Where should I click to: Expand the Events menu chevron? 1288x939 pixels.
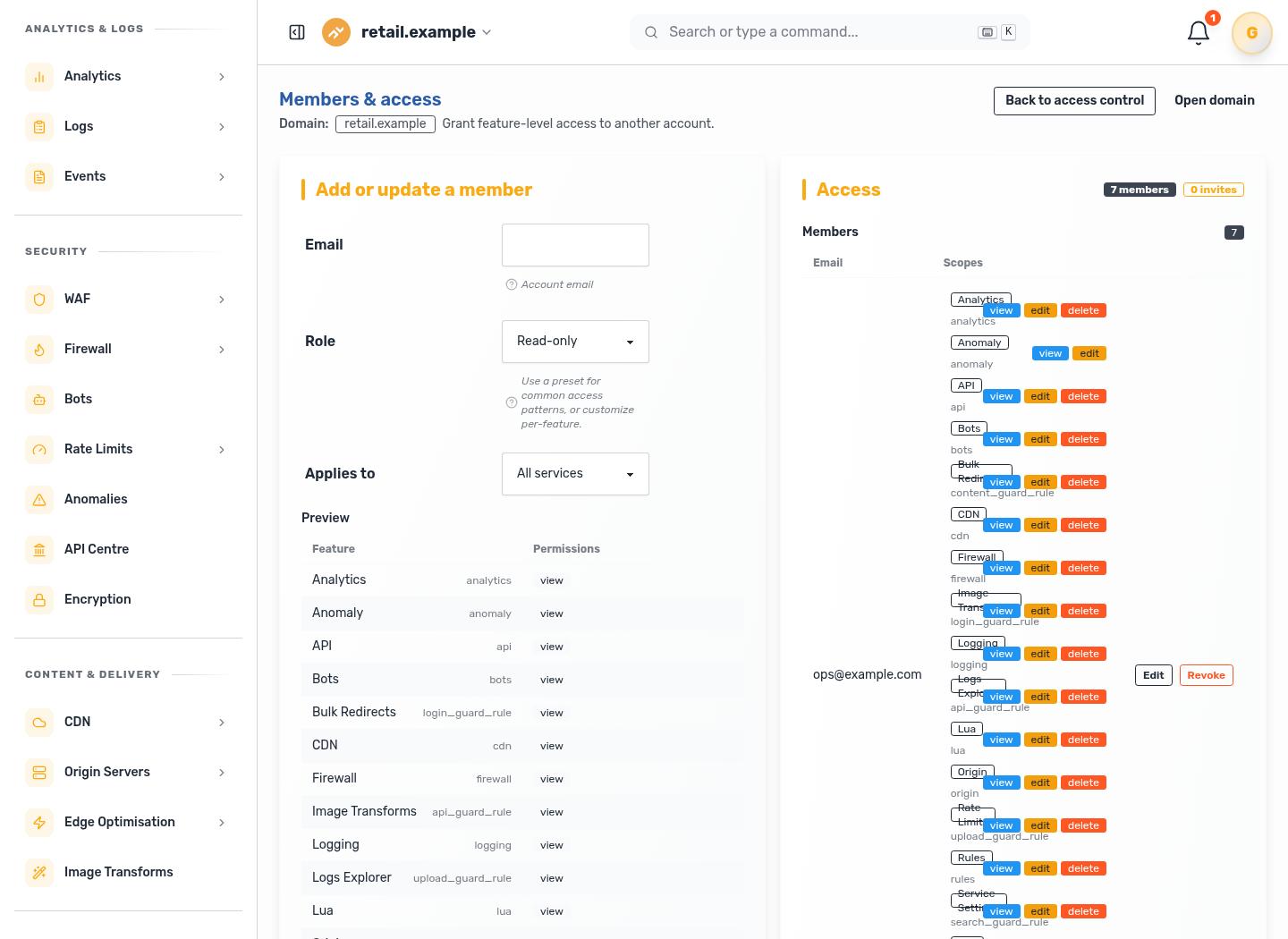click(x=222, y=177)
